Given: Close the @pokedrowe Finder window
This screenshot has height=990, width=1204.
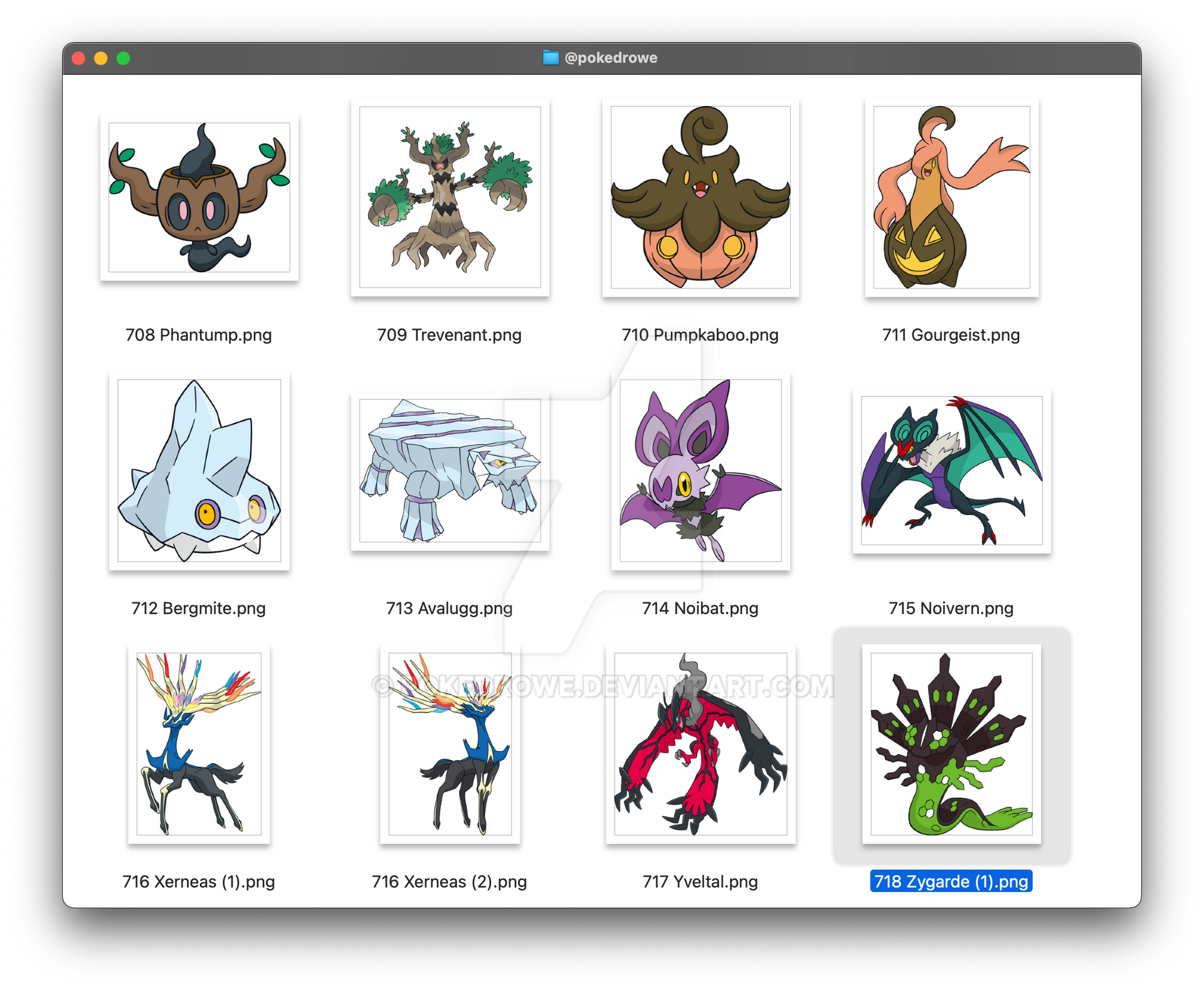Looking at the screenshot, I should [78, 58].
